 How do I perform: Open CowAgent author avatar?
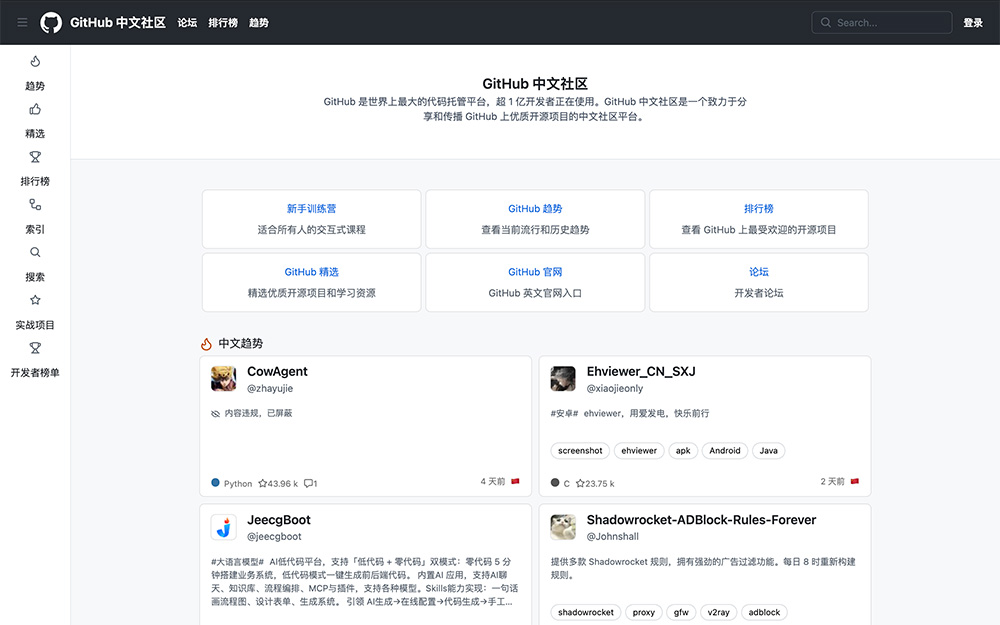point(224,379)
